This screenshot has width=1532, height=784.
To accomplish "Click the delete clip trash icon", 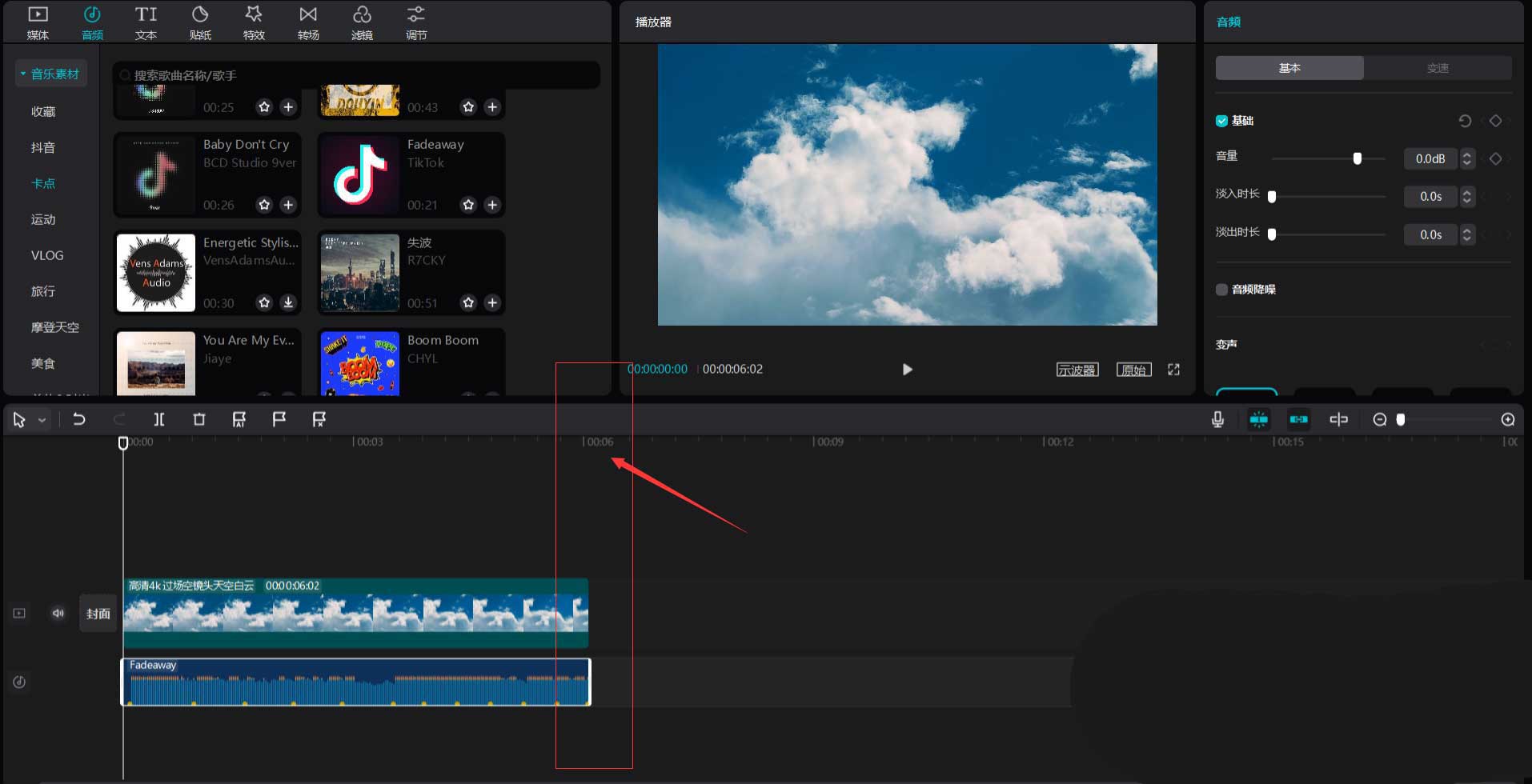I will pos(199,419).
